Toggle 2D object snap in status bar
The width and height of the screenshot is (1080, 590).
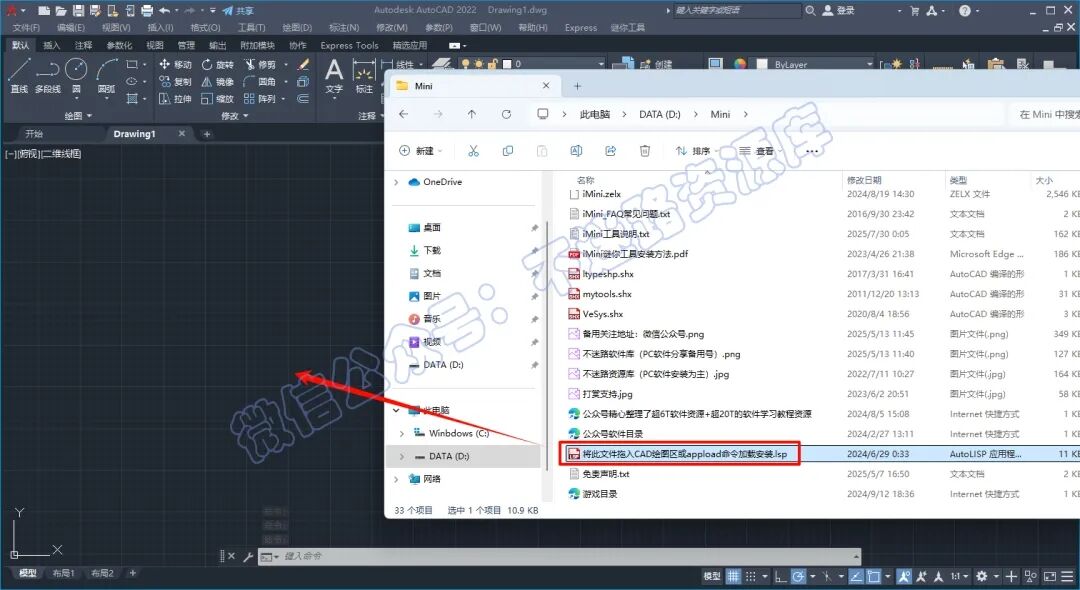point(874,576)
